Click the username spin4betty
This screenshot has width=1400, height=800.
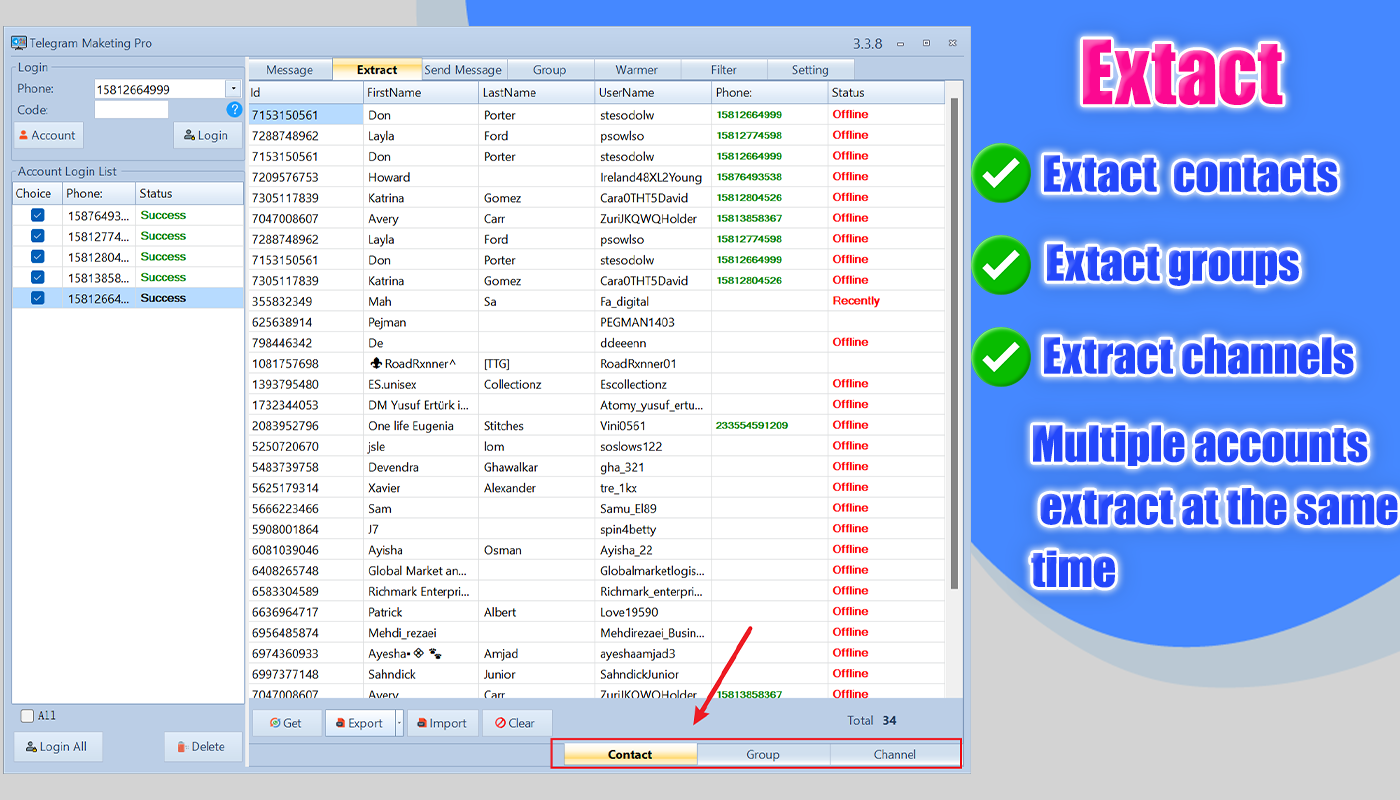[x=629, y=529]
